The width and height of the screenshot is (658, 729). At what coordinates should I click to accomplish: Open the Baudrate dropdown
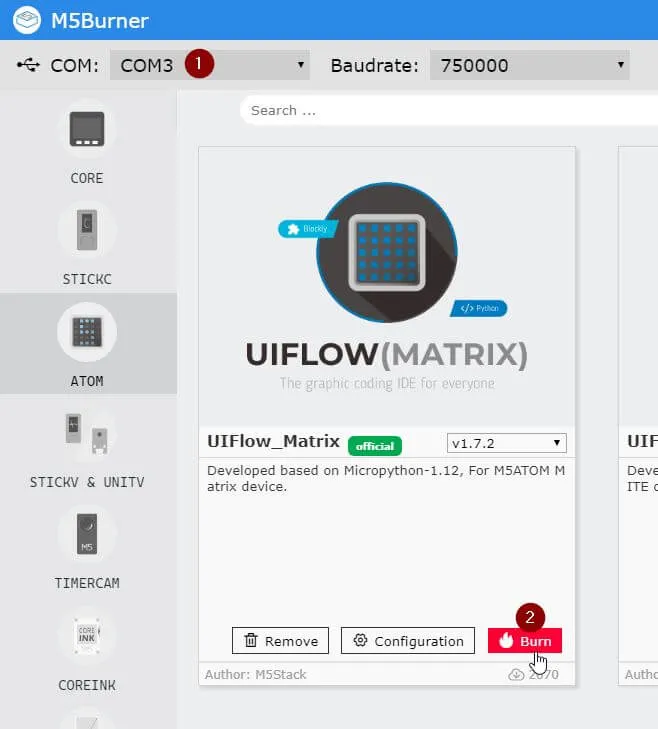pos(529,66)
